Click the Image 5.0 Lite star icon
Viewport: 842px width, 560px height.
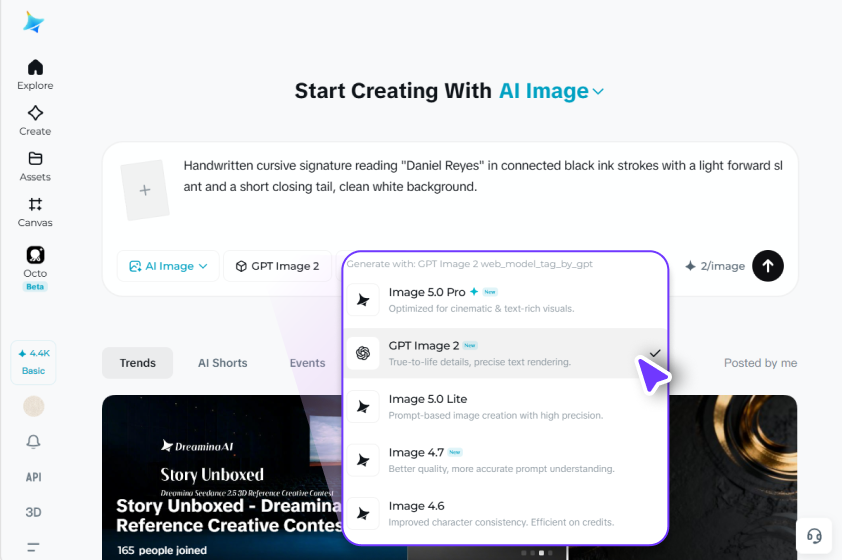pos(363,406)
